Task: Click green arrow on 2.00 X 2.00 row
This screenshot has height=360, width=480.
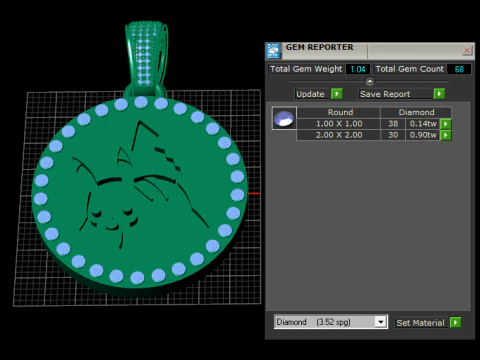Action: (446, 135)
